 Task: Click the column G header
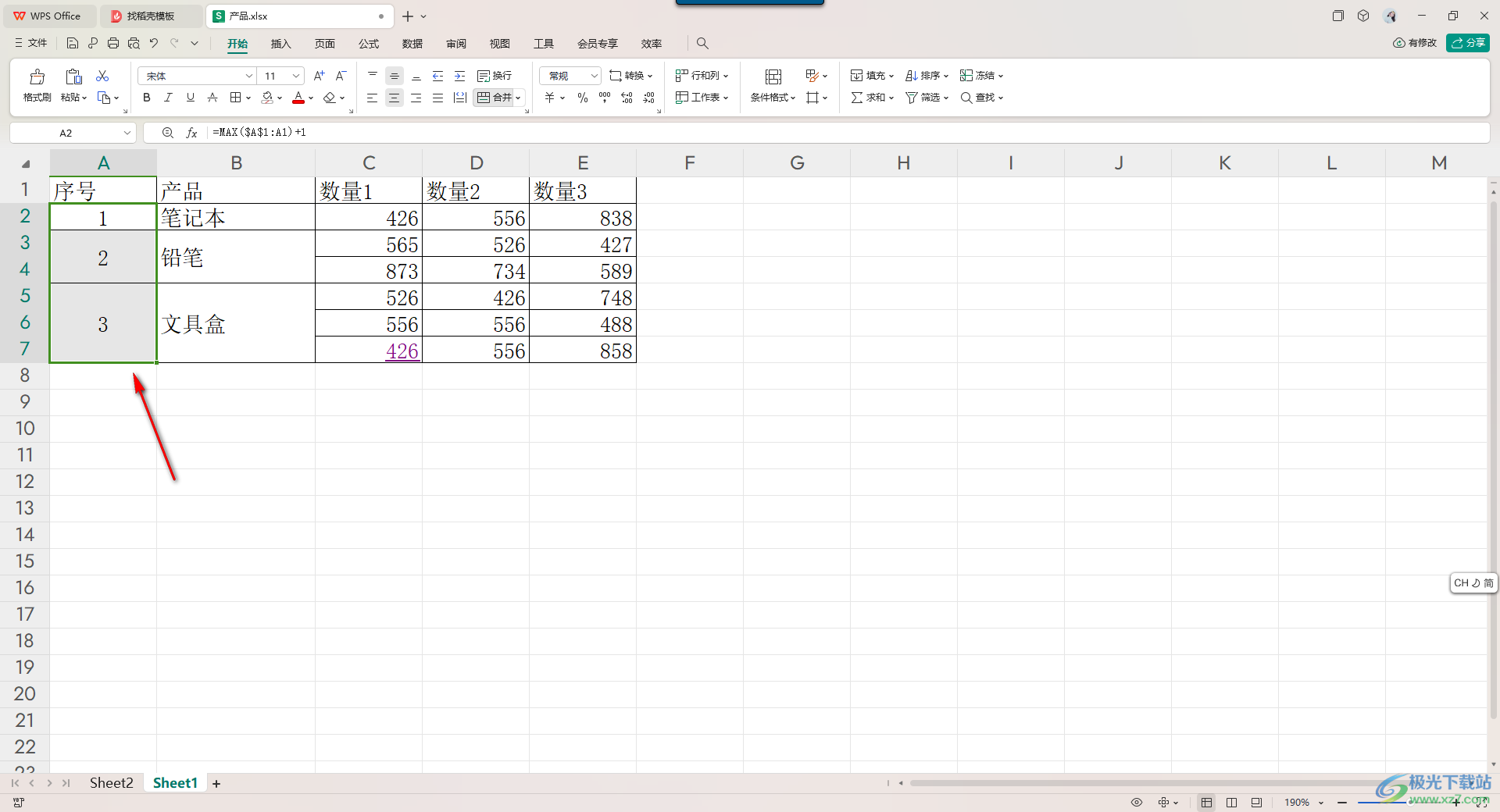click(796, 162)
